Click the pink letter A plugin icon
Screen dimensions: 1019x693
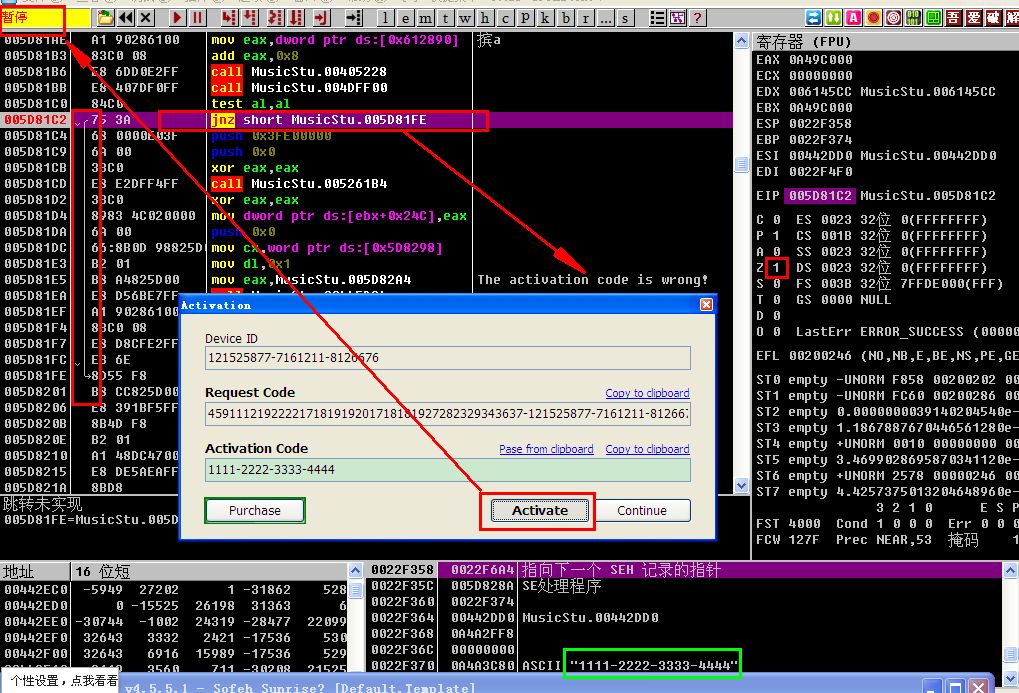pyautogui.click(x=853, y=18)
